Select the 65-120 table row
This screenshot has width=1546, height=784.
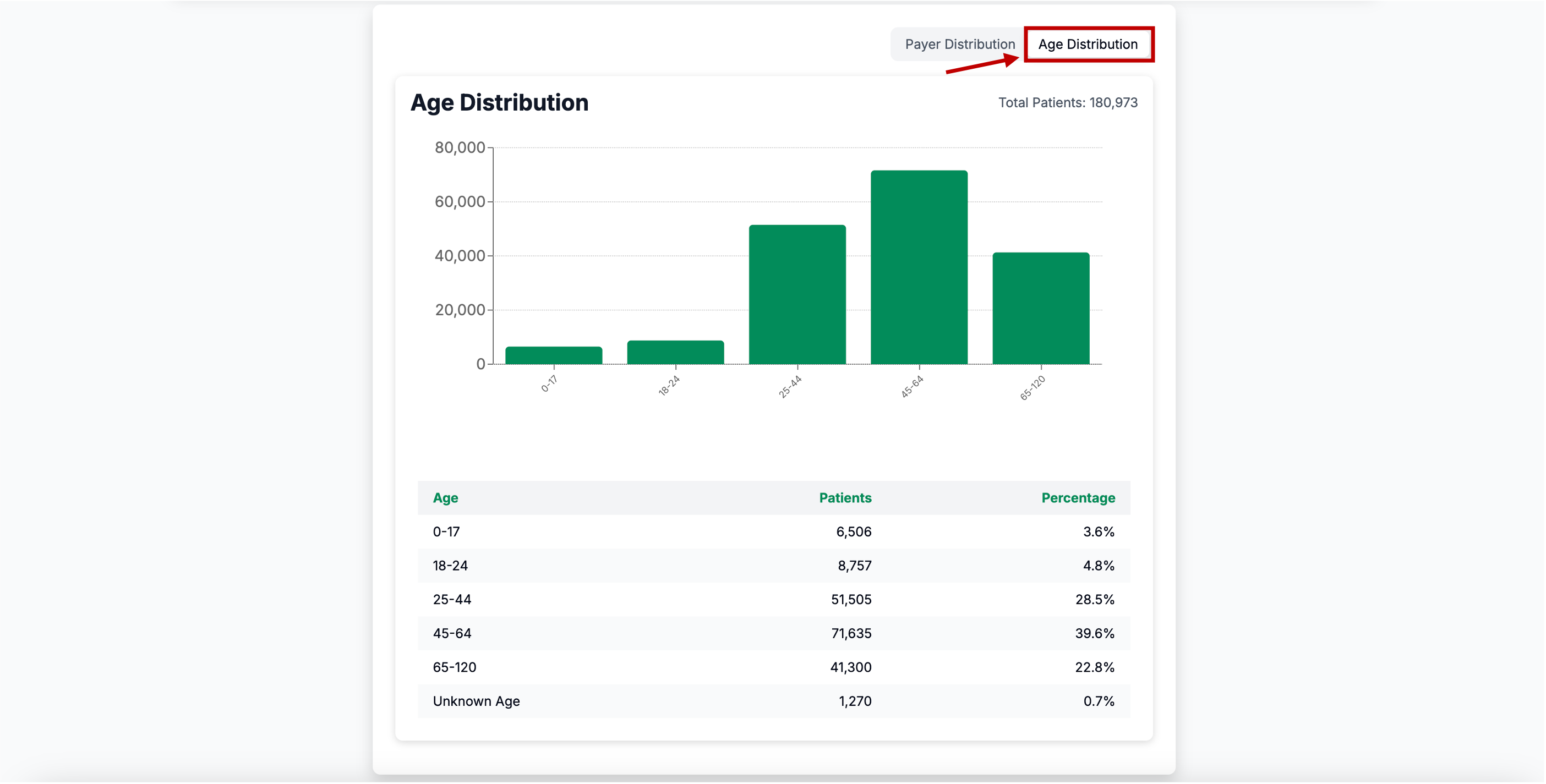tap(773, 667)
